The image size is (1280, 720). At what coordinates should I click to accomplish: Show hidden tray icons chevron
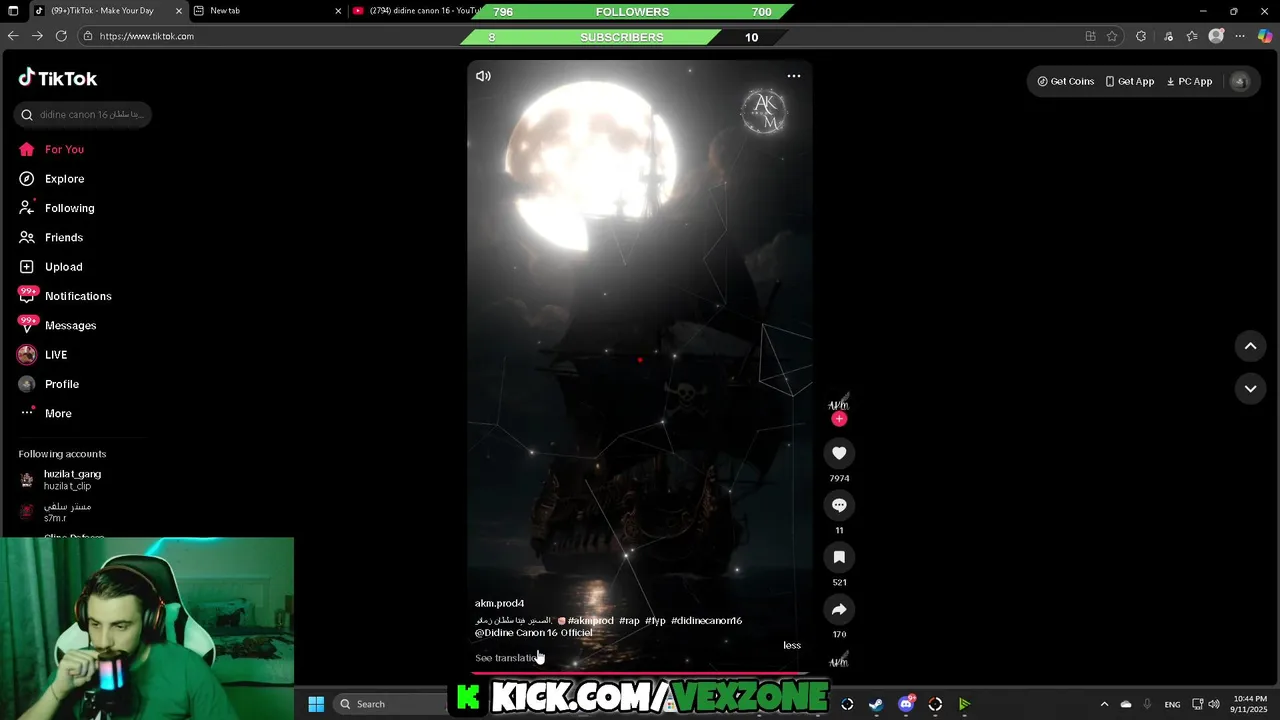tap(1104, 704)
